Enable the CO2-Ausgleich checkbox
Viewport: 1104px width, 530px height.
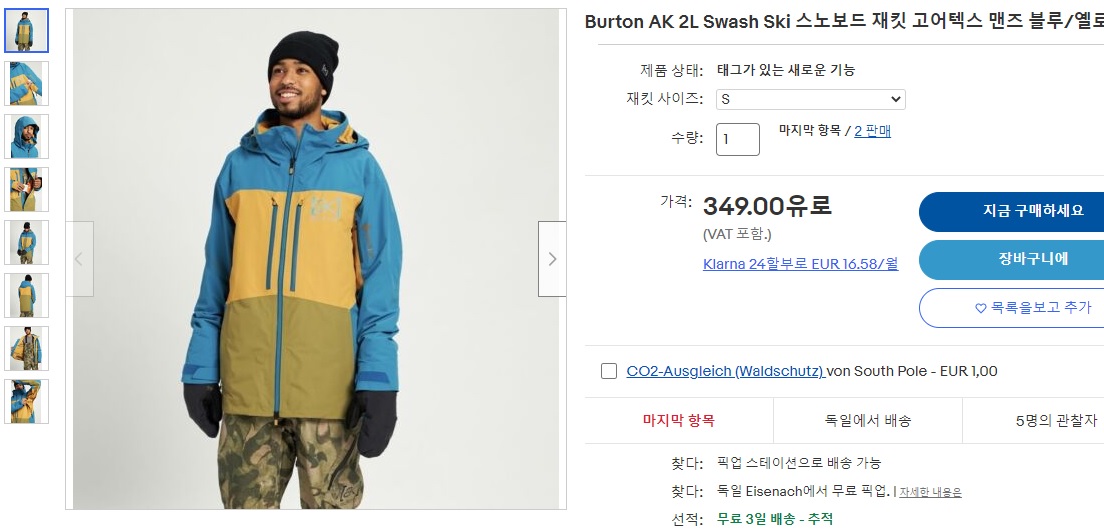click(x=609, y=371)
